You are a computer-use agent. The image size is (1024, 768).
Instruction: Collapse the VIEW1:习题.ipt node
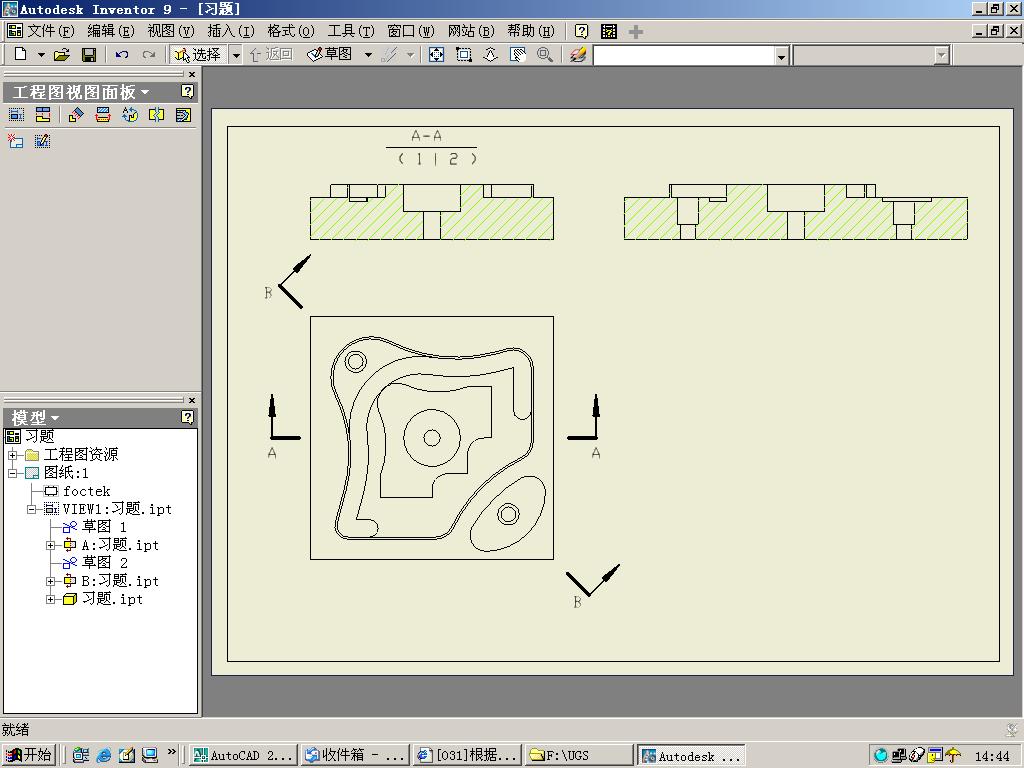31,509
